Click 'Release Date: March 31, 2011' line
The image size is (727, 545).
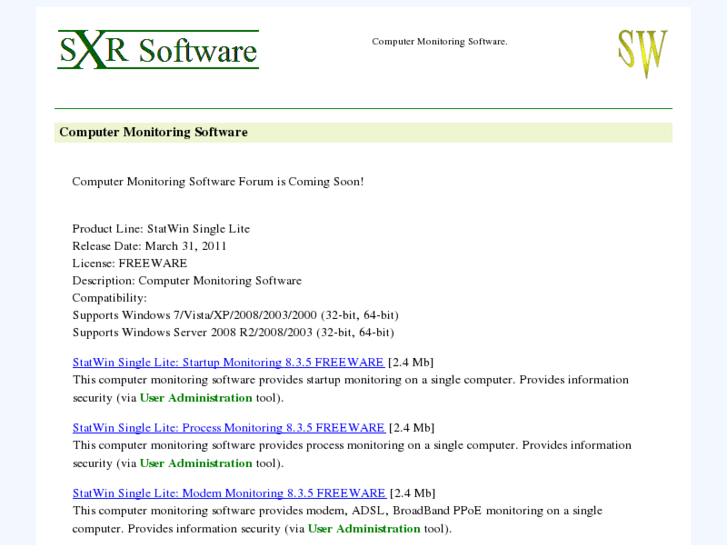149,246
